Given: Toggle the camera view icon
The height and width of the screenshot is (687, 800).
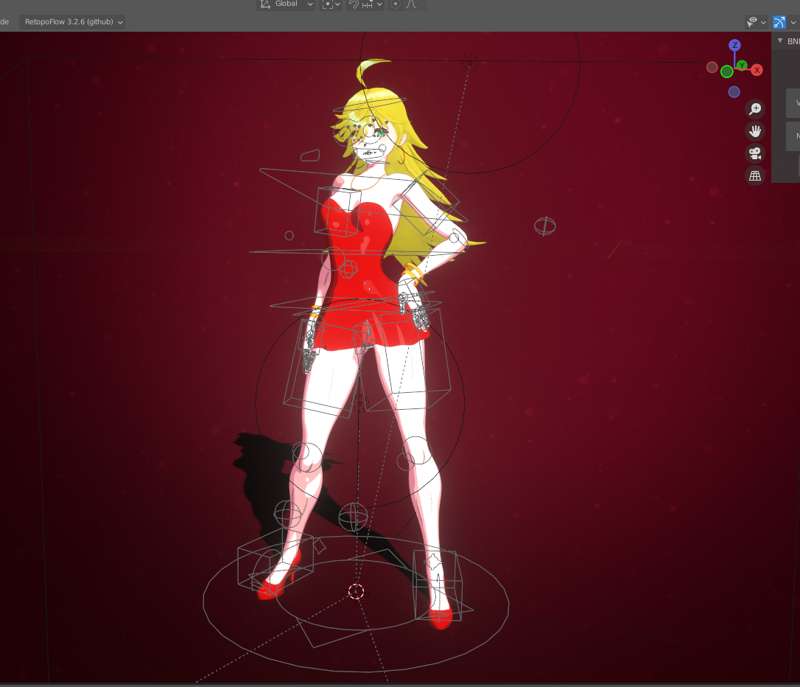Looking at the screenshot, I should [x=755, y=153].
